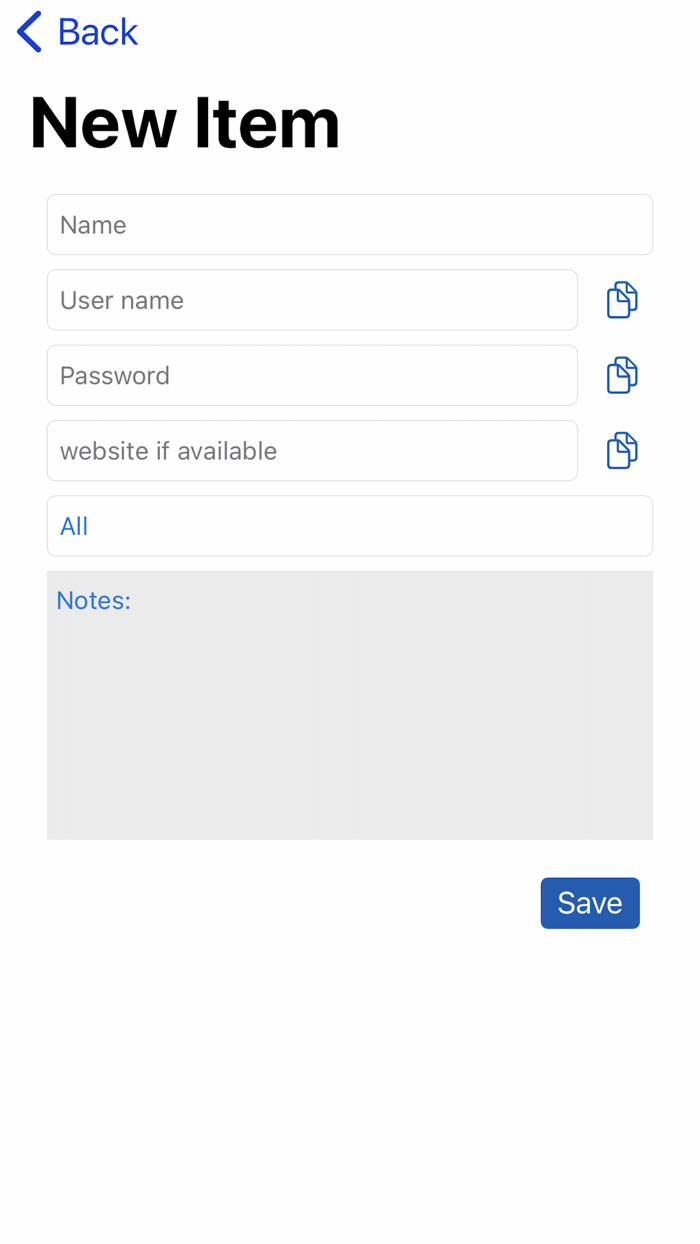
Task: Select the Password text field
Action: [x=300, y=375]
